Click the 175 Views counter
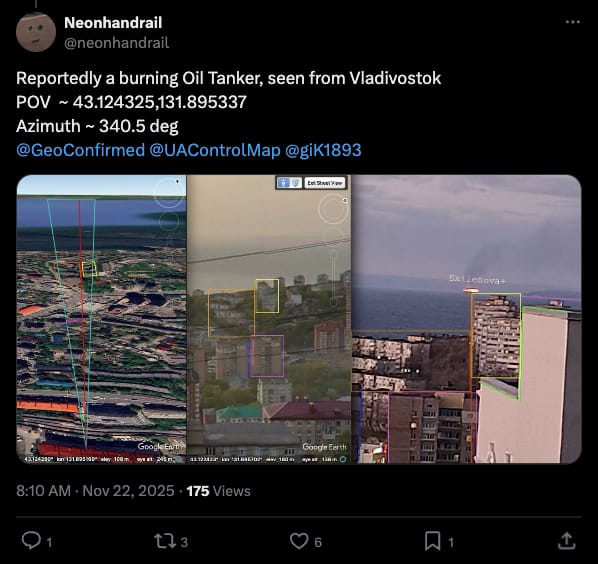598x564 pixels. (x=219, y=491)
